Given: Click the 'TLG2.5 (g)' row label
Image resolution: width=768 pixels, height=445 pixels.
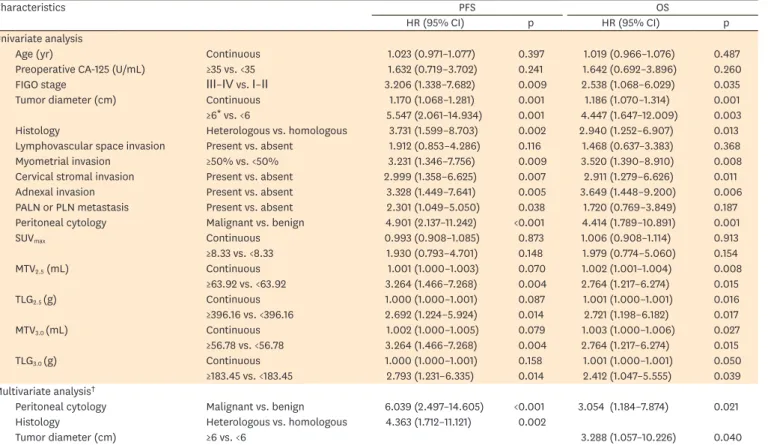Looking at the screenshot, I should tap(36, 300).
